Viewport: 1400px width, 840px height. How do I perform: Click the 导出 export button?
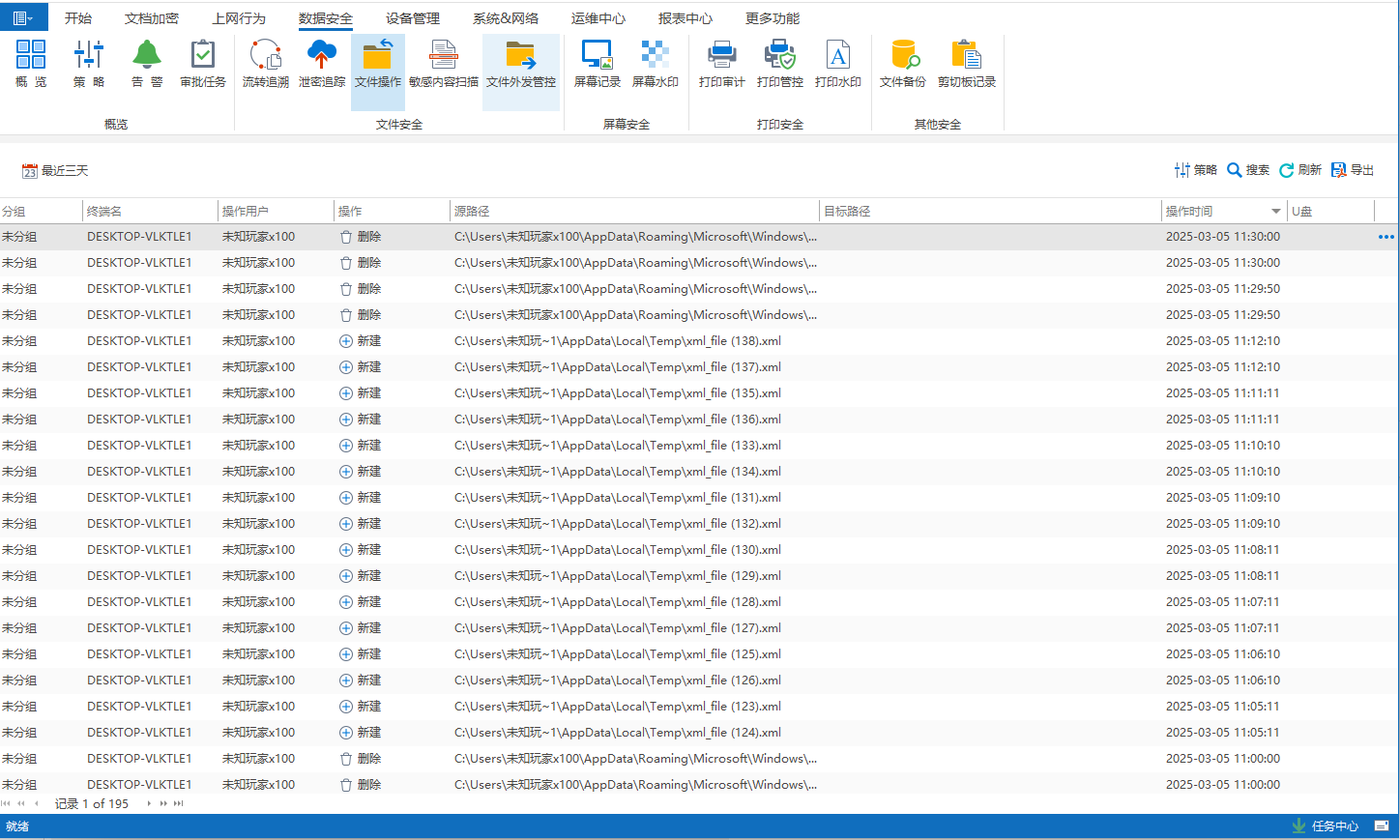[x=1353, y=170]
